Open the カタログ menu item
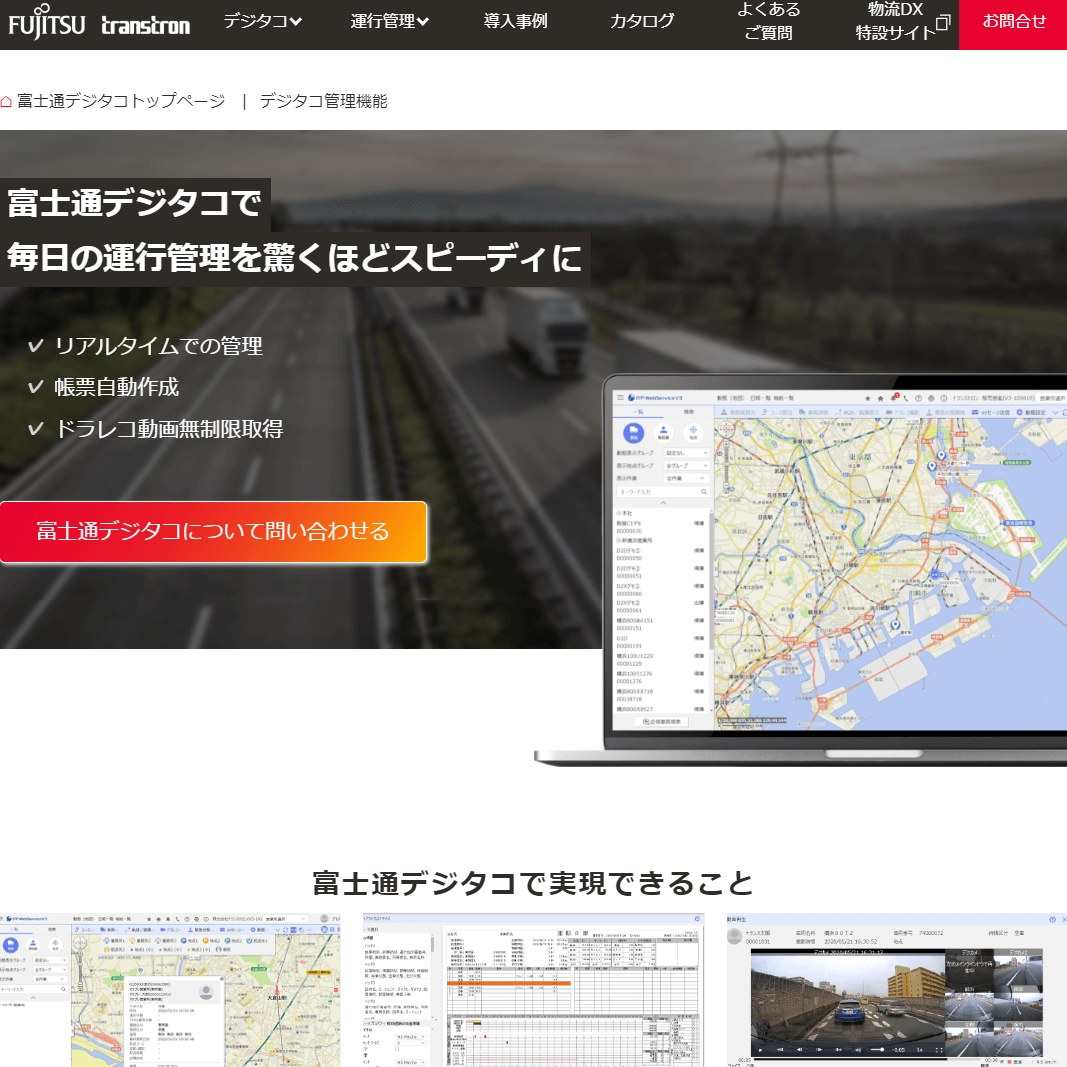The height and width of the screenshot is (1067, 1067). [642, 21]
